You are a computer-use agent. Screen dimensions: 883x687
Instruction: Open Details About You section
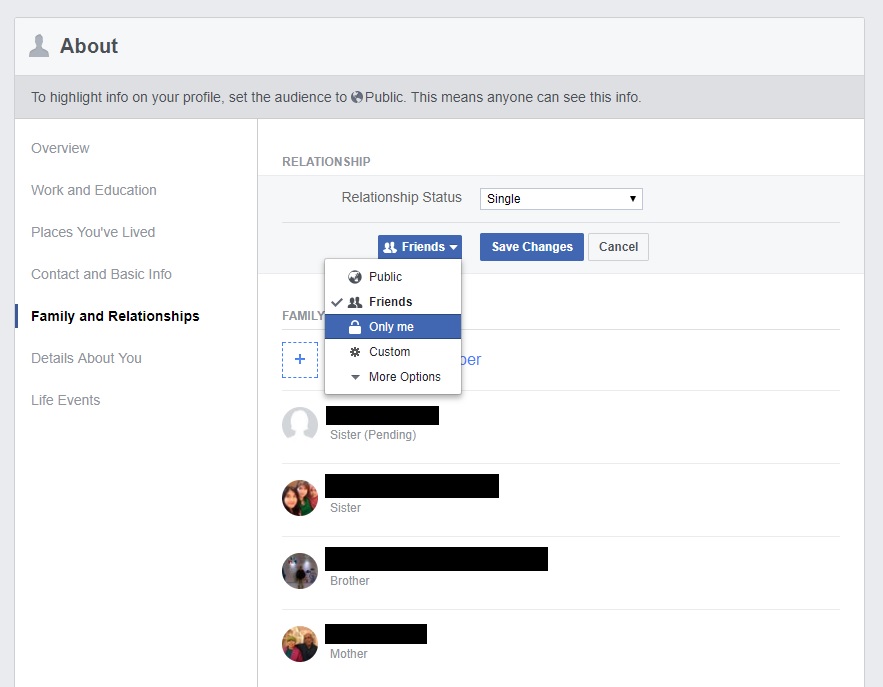(x=86, y=358)
